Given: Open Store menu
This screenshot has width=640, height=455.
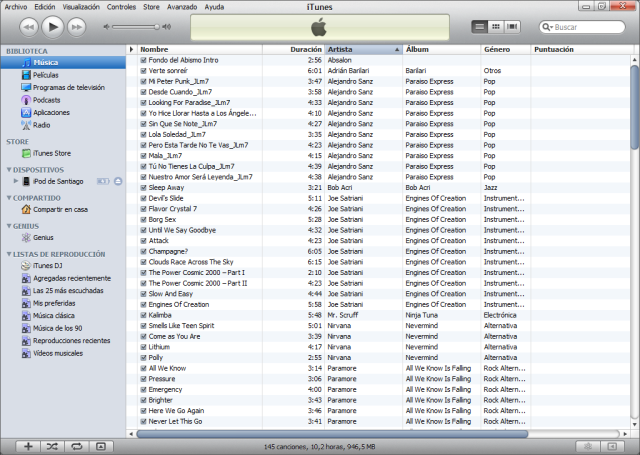Looking at the screenshot, I should [151, 7].
